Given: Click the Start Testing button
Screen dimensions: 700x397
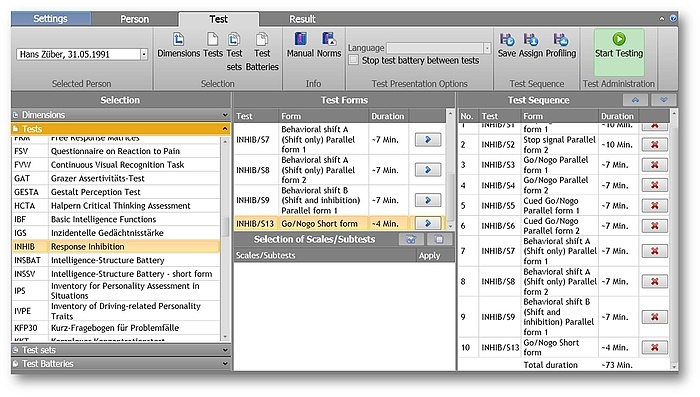Looking at the screenshot, I should coord(619,52).
